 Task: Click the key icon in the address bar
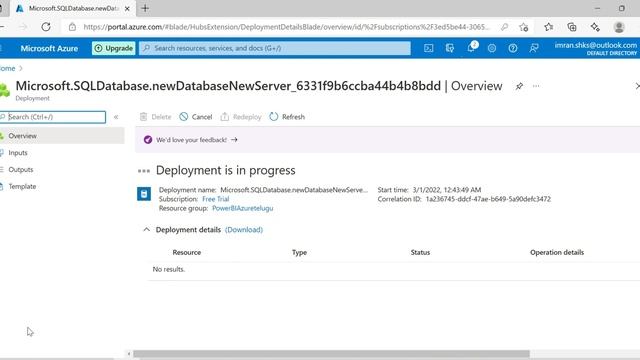pos(504,27)
